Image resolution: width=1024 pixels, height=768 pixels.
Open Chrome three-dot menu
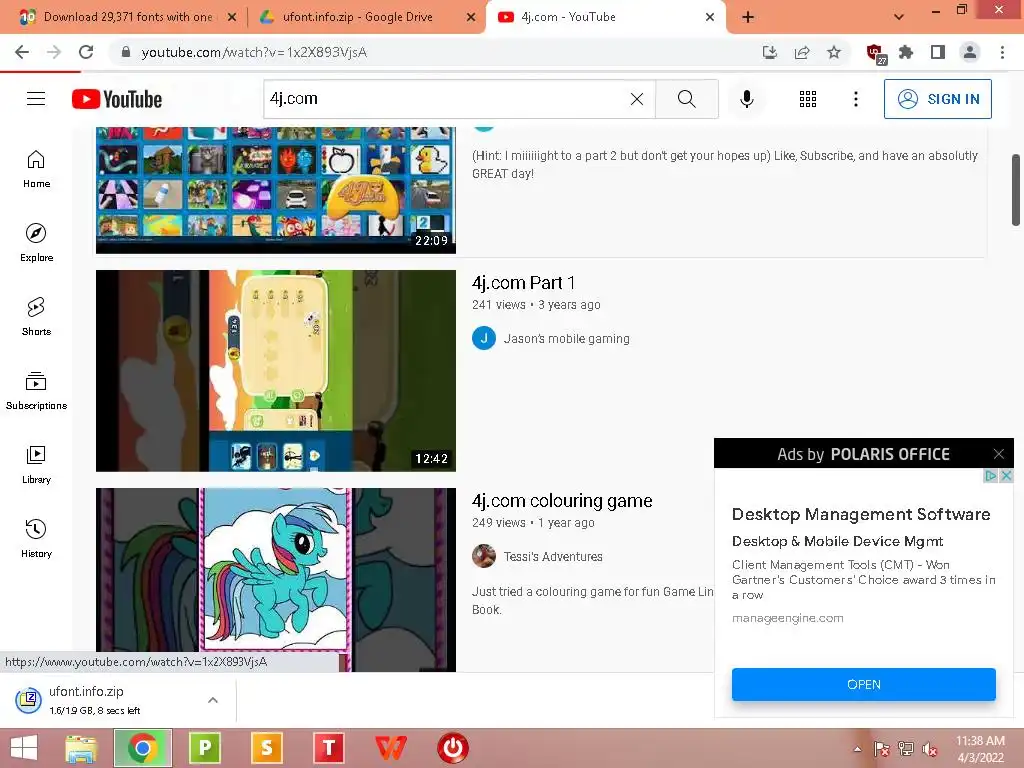(x=1002, y=52)
